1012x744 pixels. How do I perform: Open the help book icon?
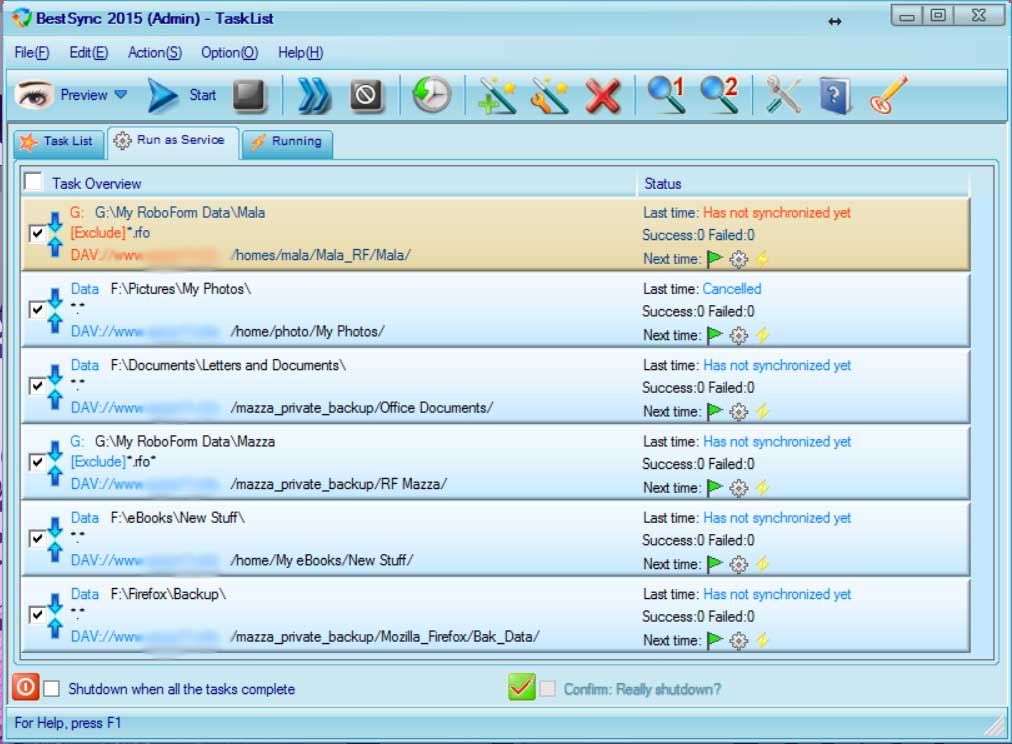coord(835,96)
